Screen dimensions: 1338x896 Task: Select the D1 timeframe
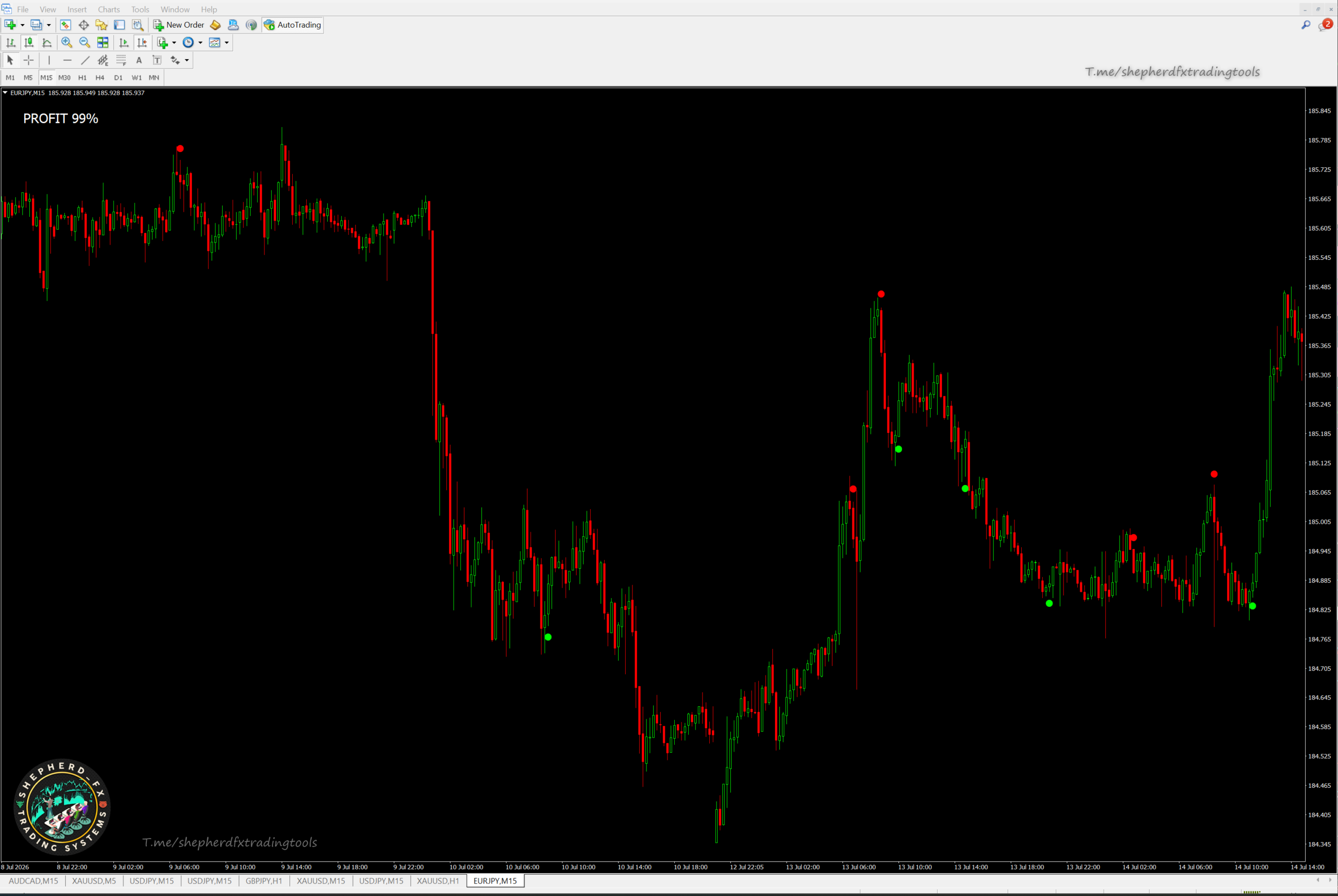118,78
